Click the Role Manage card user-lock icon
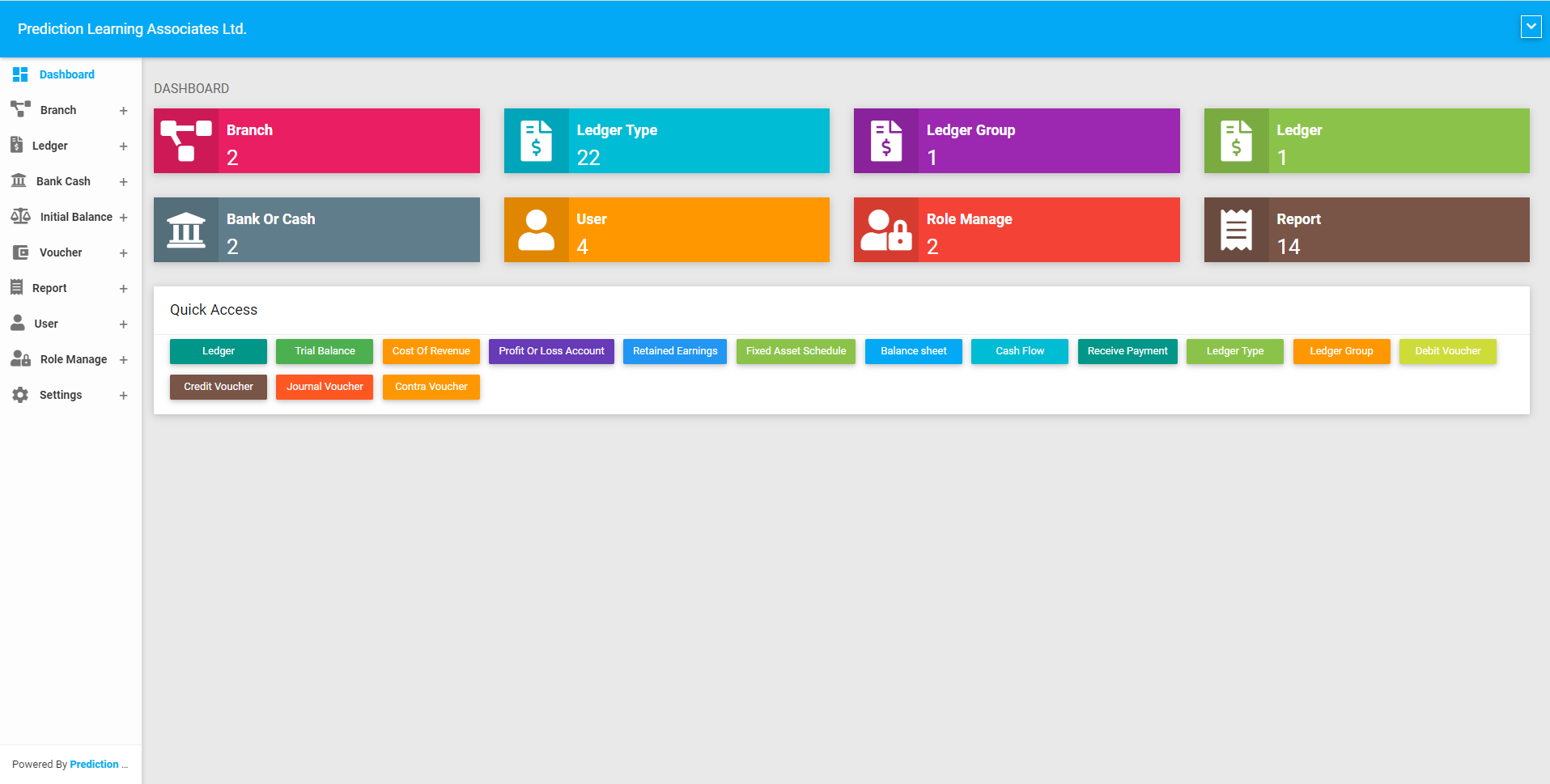The height and width of the screenshot is (784, 1550). coord(886,230)
